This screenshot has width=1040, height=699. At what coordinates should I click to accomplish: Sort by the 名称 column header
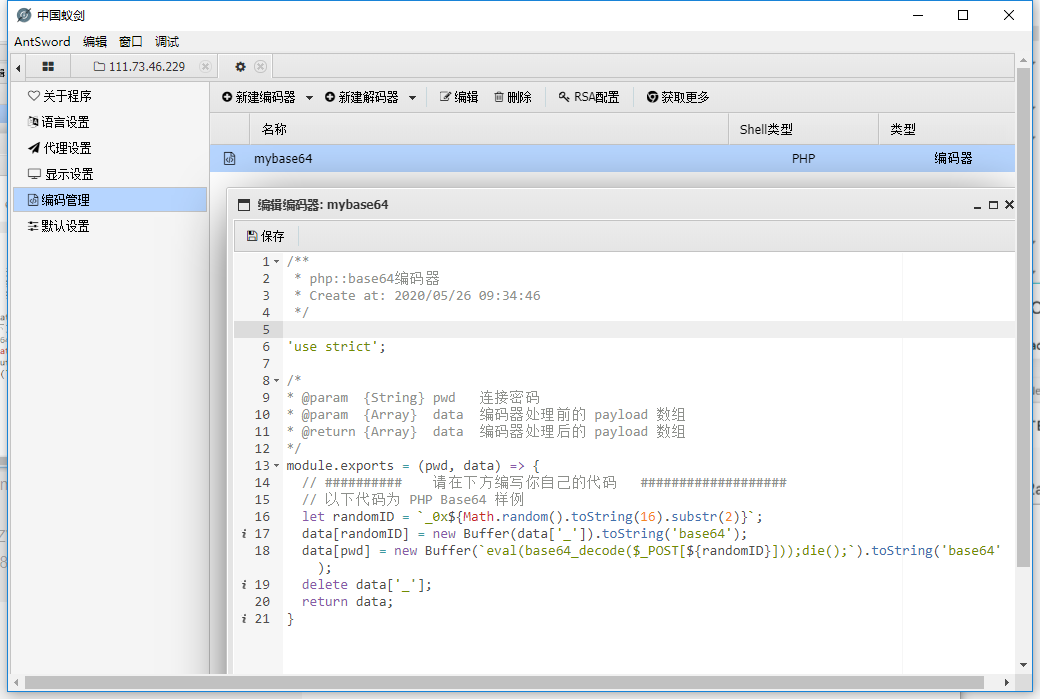pyautogui.click(x=489, y=129)
